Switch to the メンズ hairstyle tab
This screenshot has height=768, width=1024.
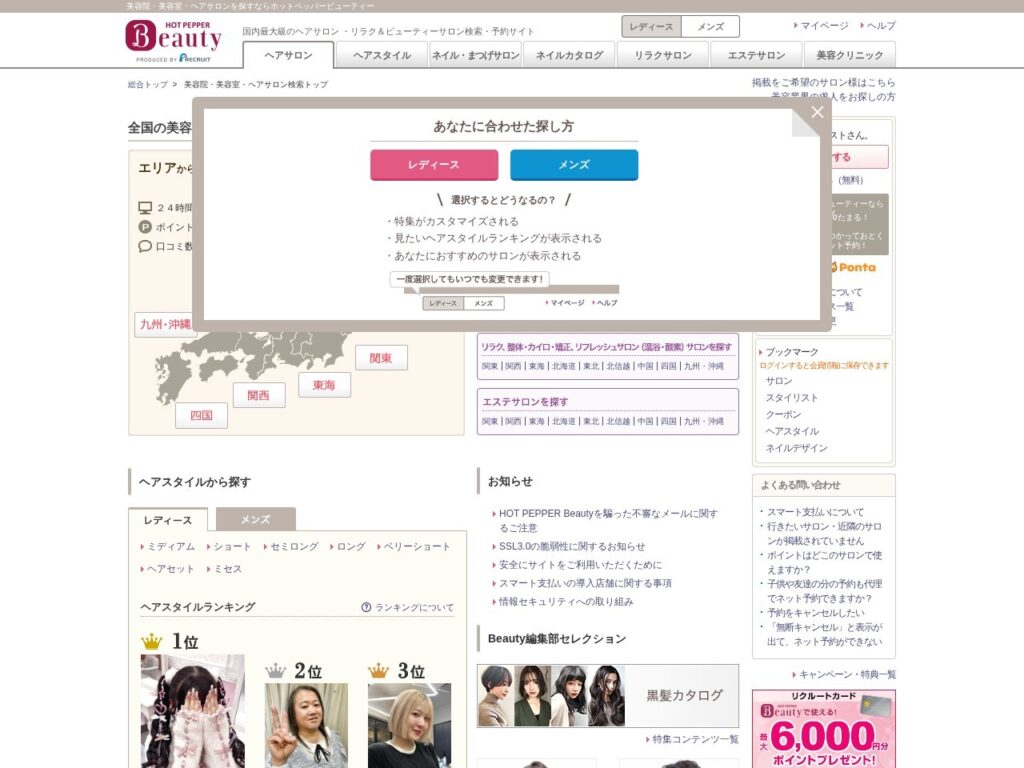coord(255,520)
